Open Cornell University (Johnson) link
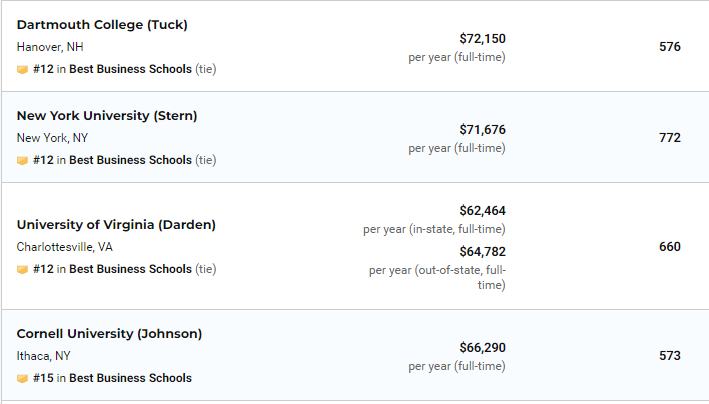This screenshot has width=709, height=404. tap(109, 333)
